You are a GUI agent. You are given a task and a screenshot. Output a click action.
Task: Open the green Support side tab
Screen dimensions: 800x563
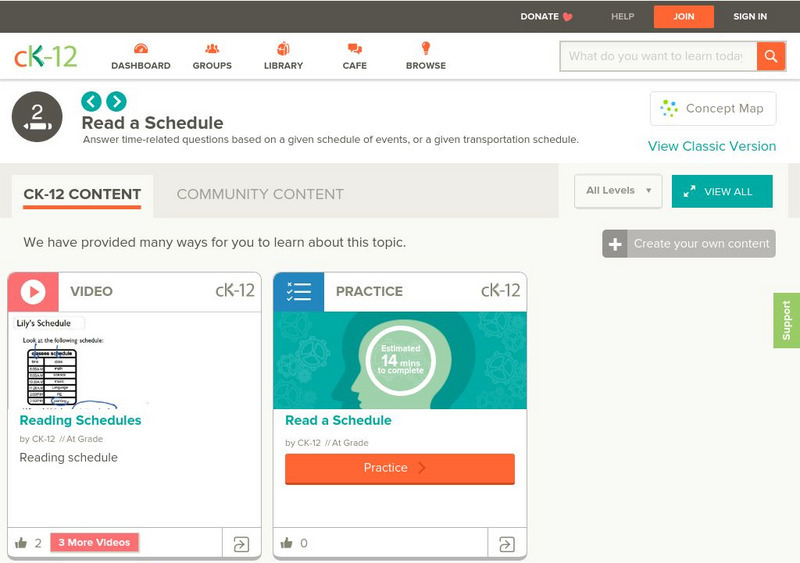point(787,321)
